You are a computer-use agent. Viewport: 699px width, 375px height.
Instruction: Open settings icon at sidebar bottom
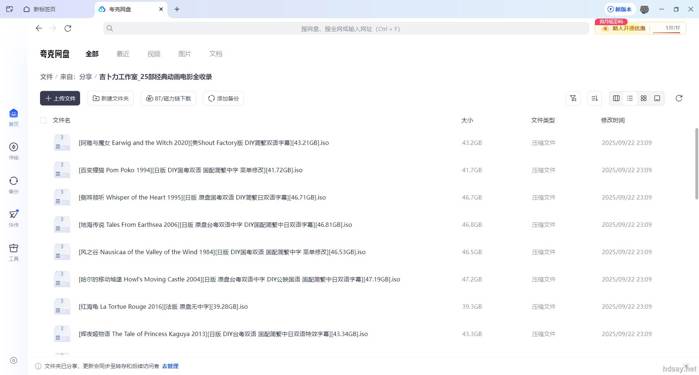[x=14, y=360]
